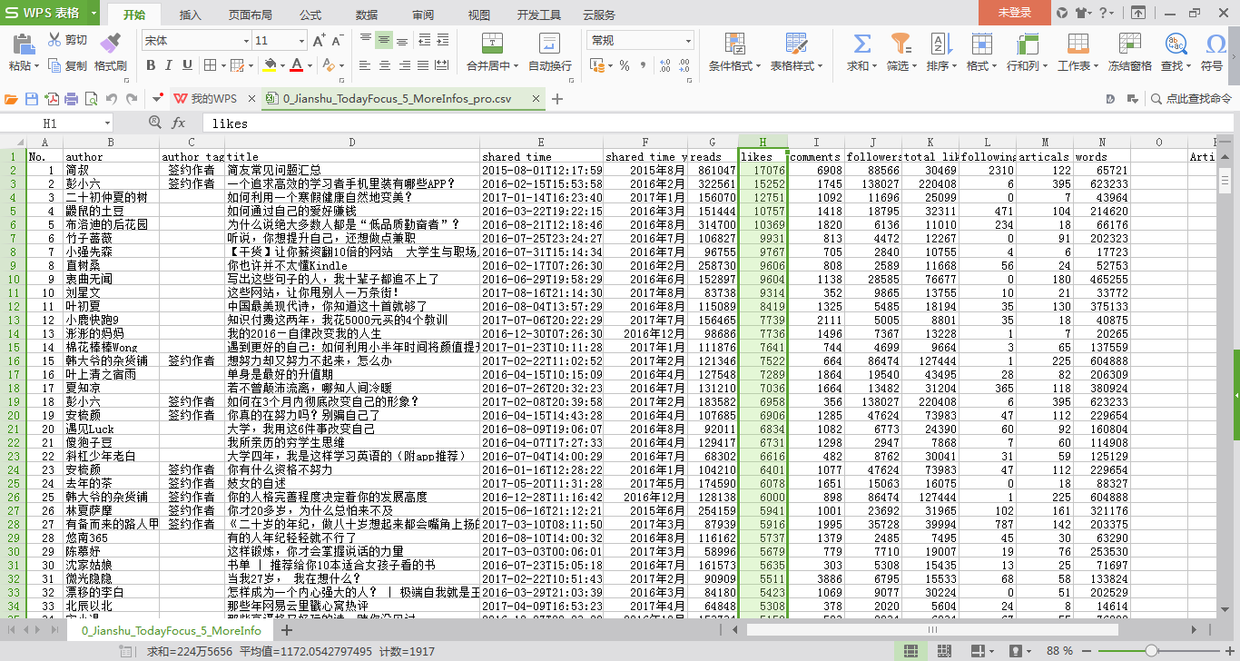Click the skin (T-shirt) icon in title bar
1240x661 pixels.
(1082, 12)
